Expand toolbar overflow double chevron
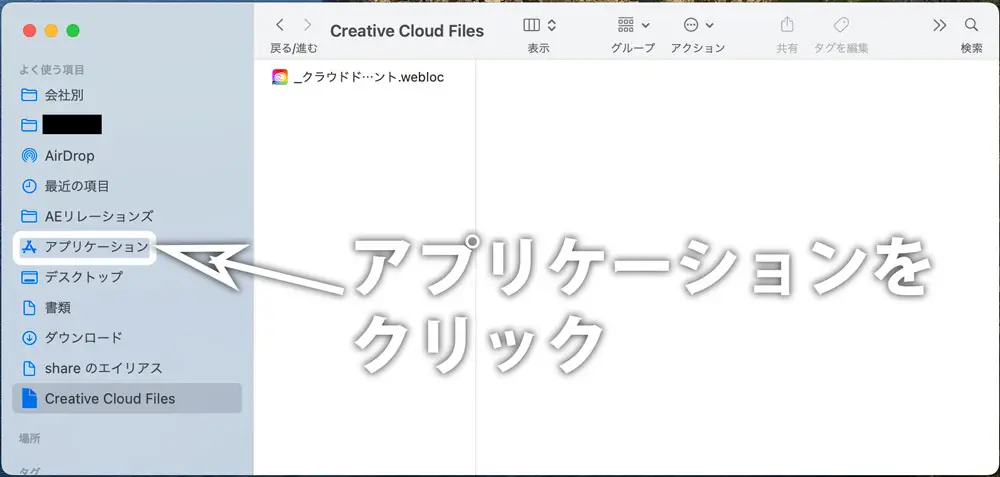The width and height of the screenshot is (1000, 477). (939, 26)
